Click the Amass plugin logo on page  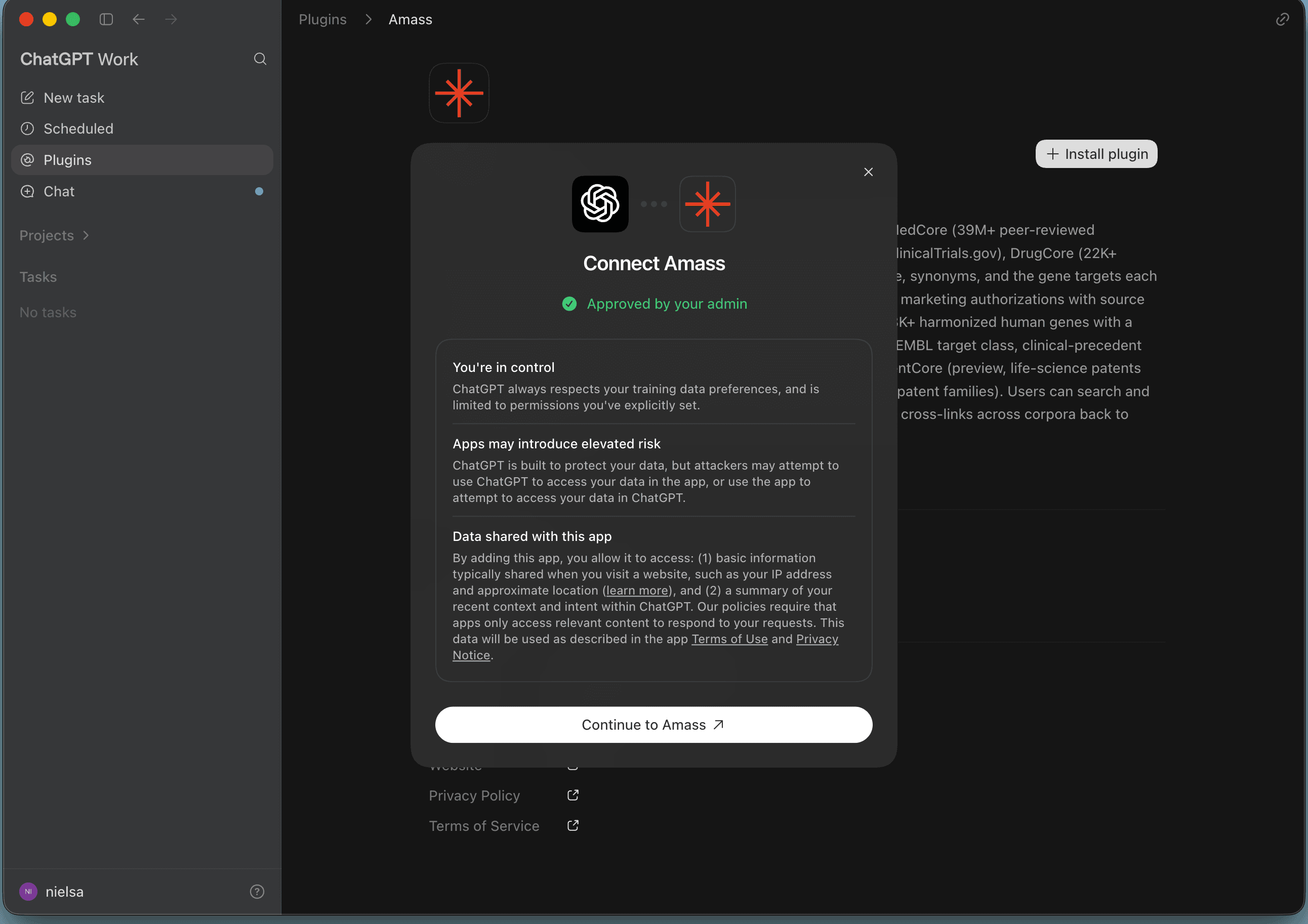[459, 93]
